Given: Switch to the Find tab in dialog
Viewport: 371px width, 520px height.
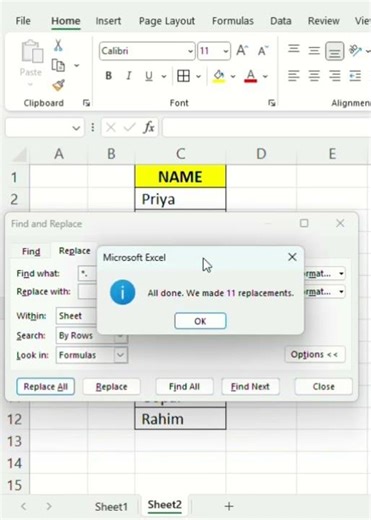Looking at the screenshot, I should (x=31, y=251).
